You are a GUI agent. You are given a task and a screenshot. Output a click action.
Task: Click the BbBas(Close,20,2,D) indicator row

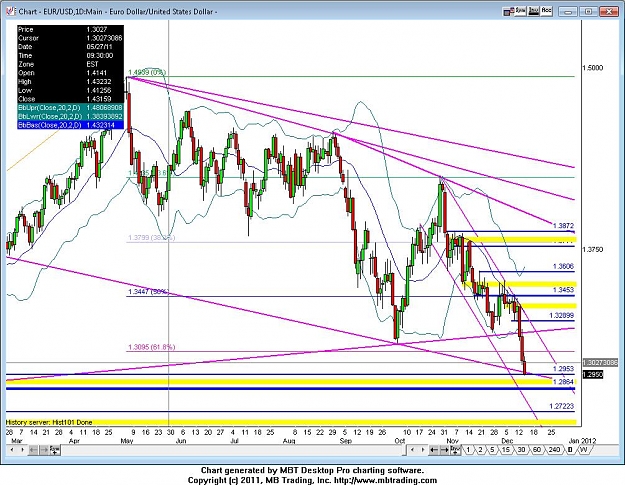70,125
